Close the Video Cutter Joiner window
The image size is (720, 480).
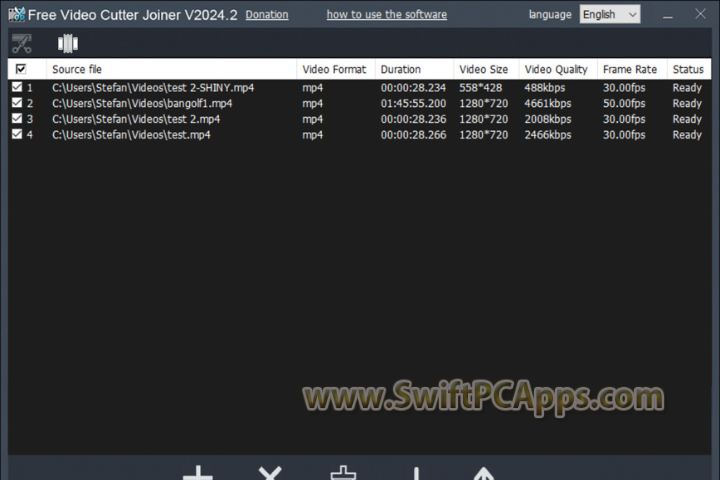click(700, 14)
